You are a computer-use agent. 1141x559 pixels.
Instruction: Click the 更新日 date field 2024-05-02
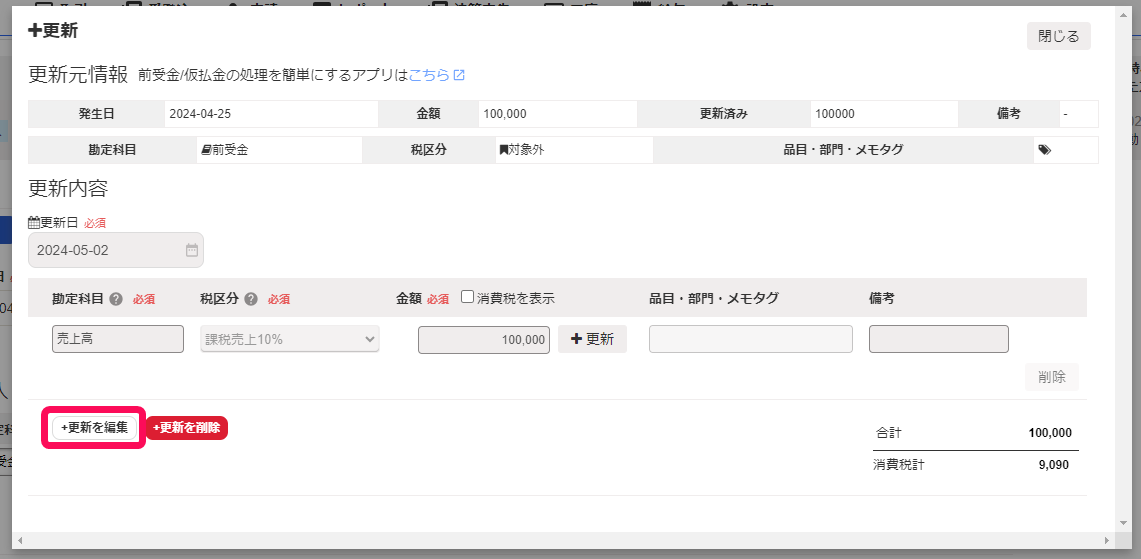click(x=116, y=250)
